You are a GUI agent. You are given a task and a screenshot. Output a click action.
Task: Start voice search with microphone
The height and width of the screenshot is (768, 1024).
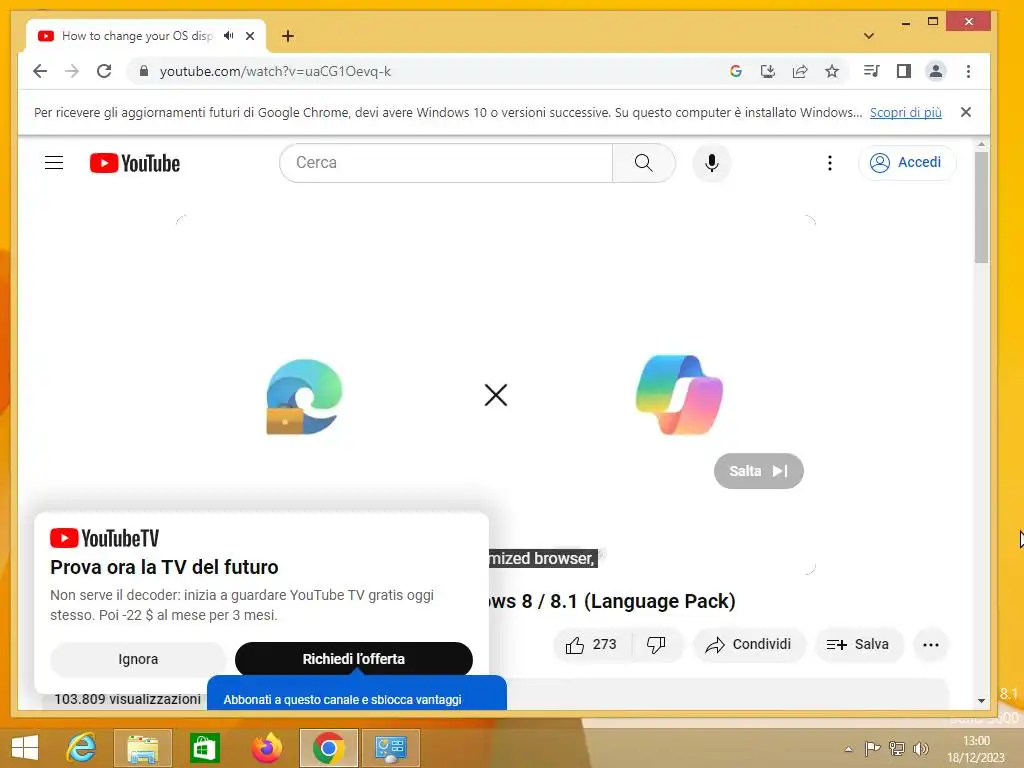712,163
